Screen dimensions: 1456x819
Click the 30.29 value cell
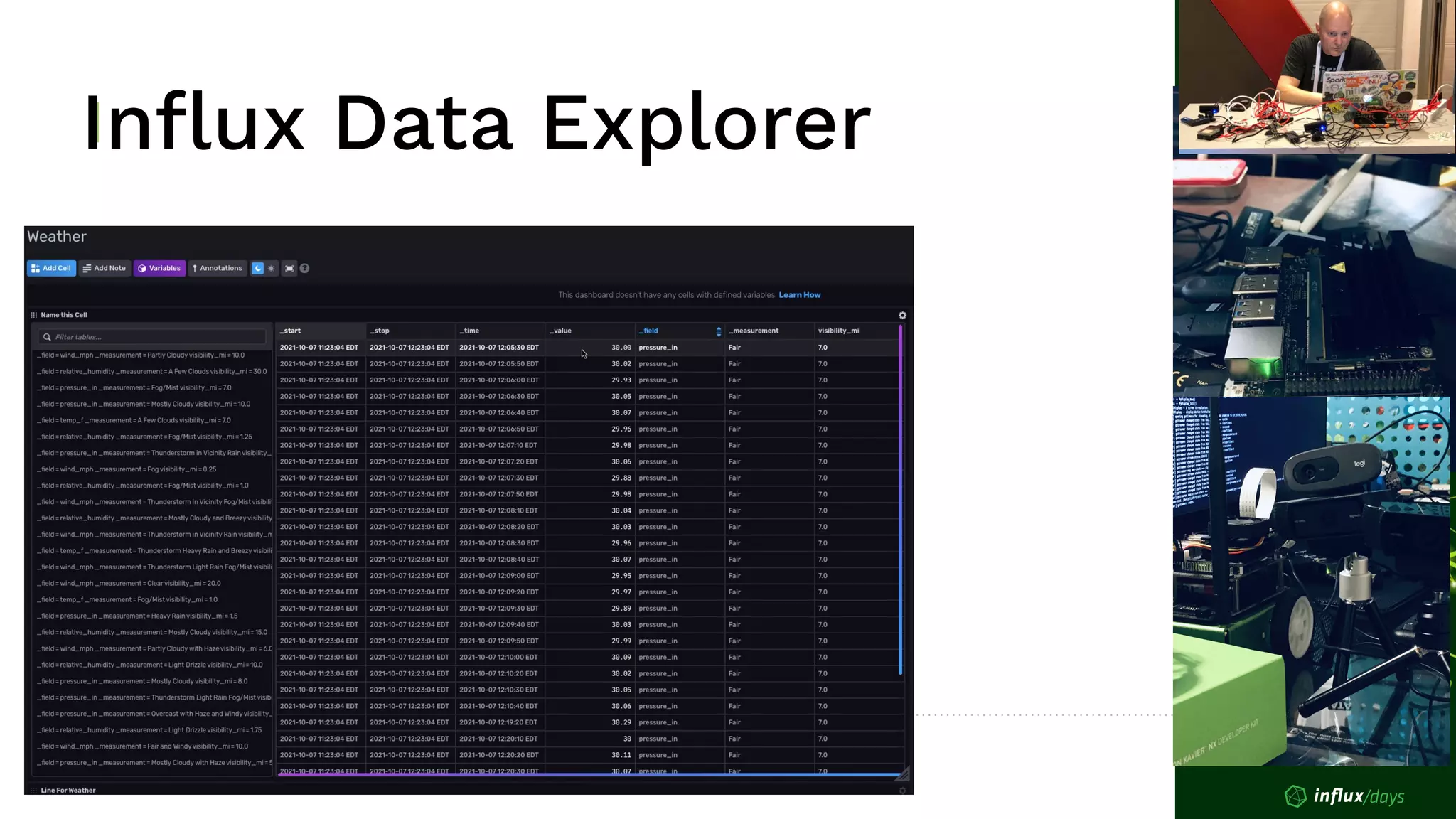(x=589, y=722)
